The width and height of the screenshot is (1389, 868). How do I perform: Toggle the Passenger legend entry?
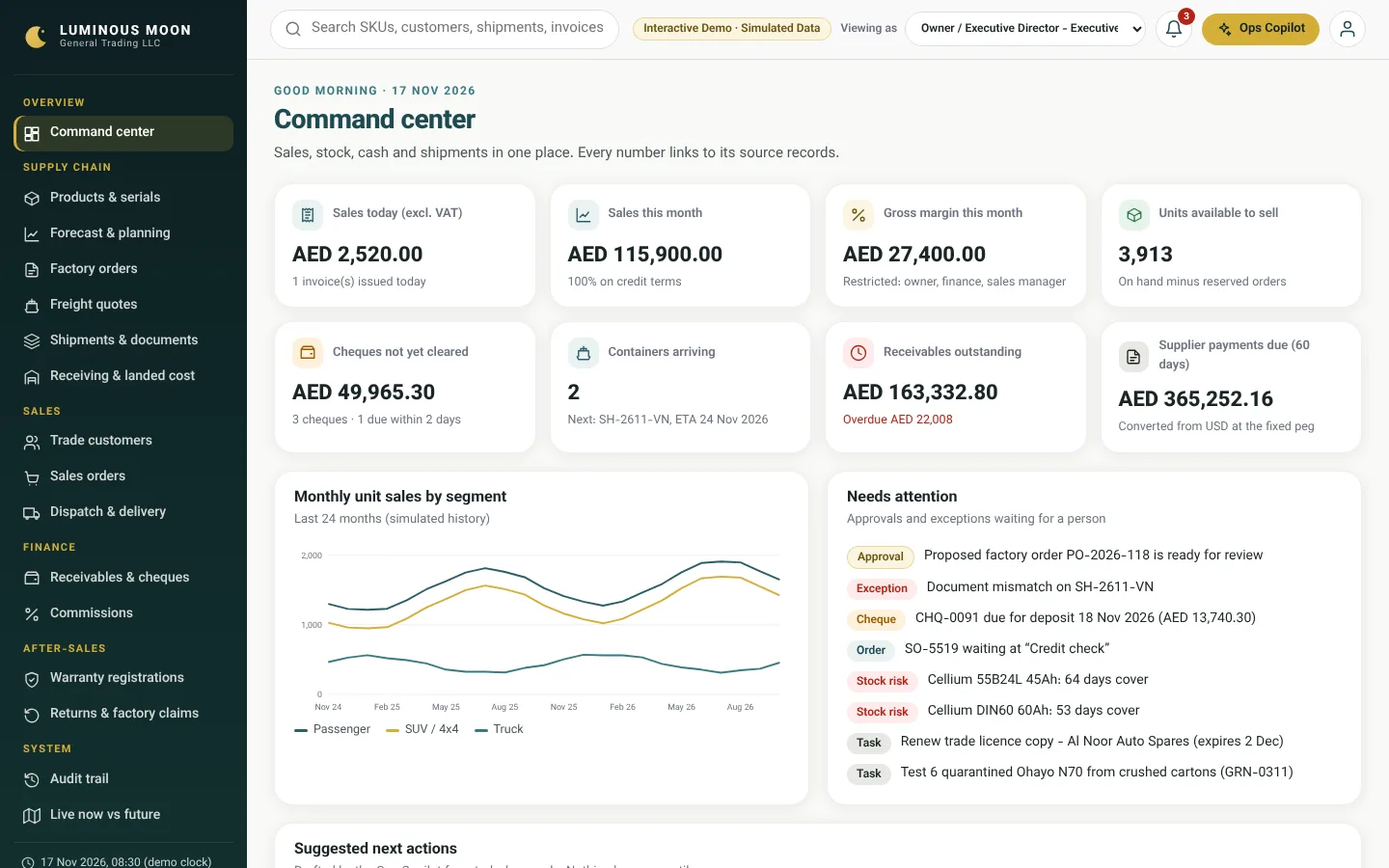point(332,730)
